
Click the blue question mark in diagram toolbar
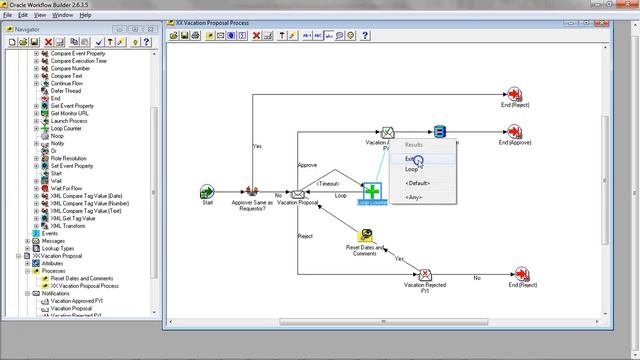(365, 36)
